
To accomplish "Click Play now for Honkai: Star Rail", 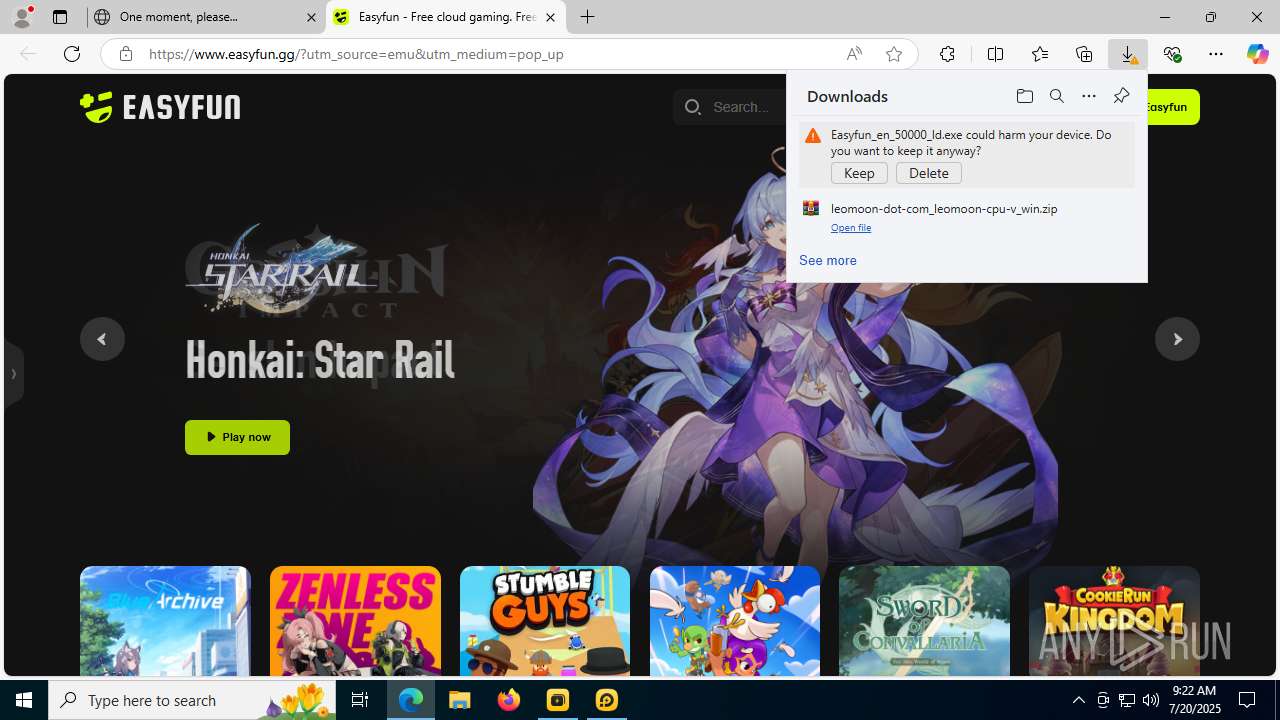I will tap(237, 437).
